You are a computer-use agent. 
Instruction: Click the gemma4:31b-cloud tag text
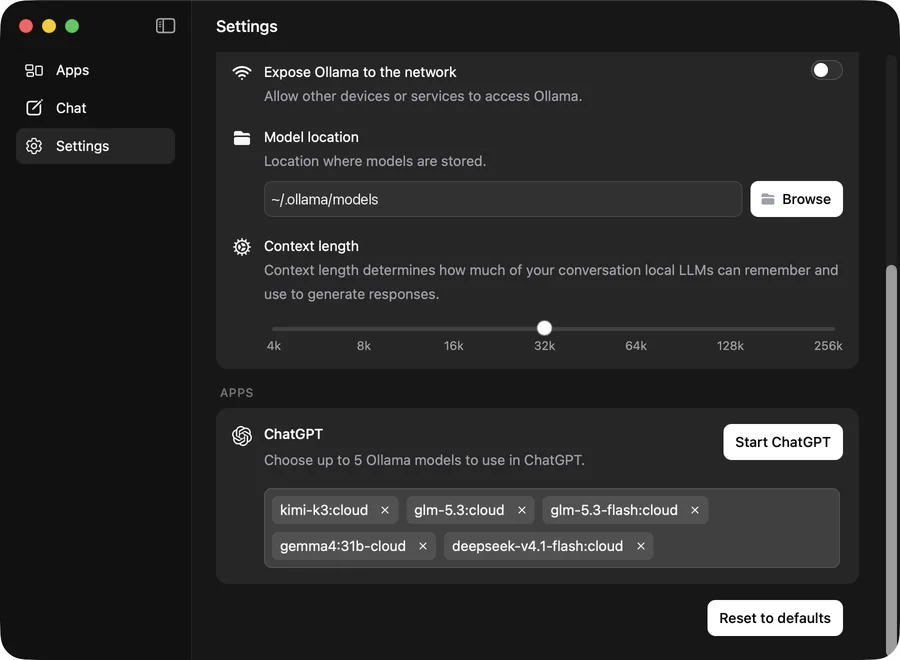point(343,546)
